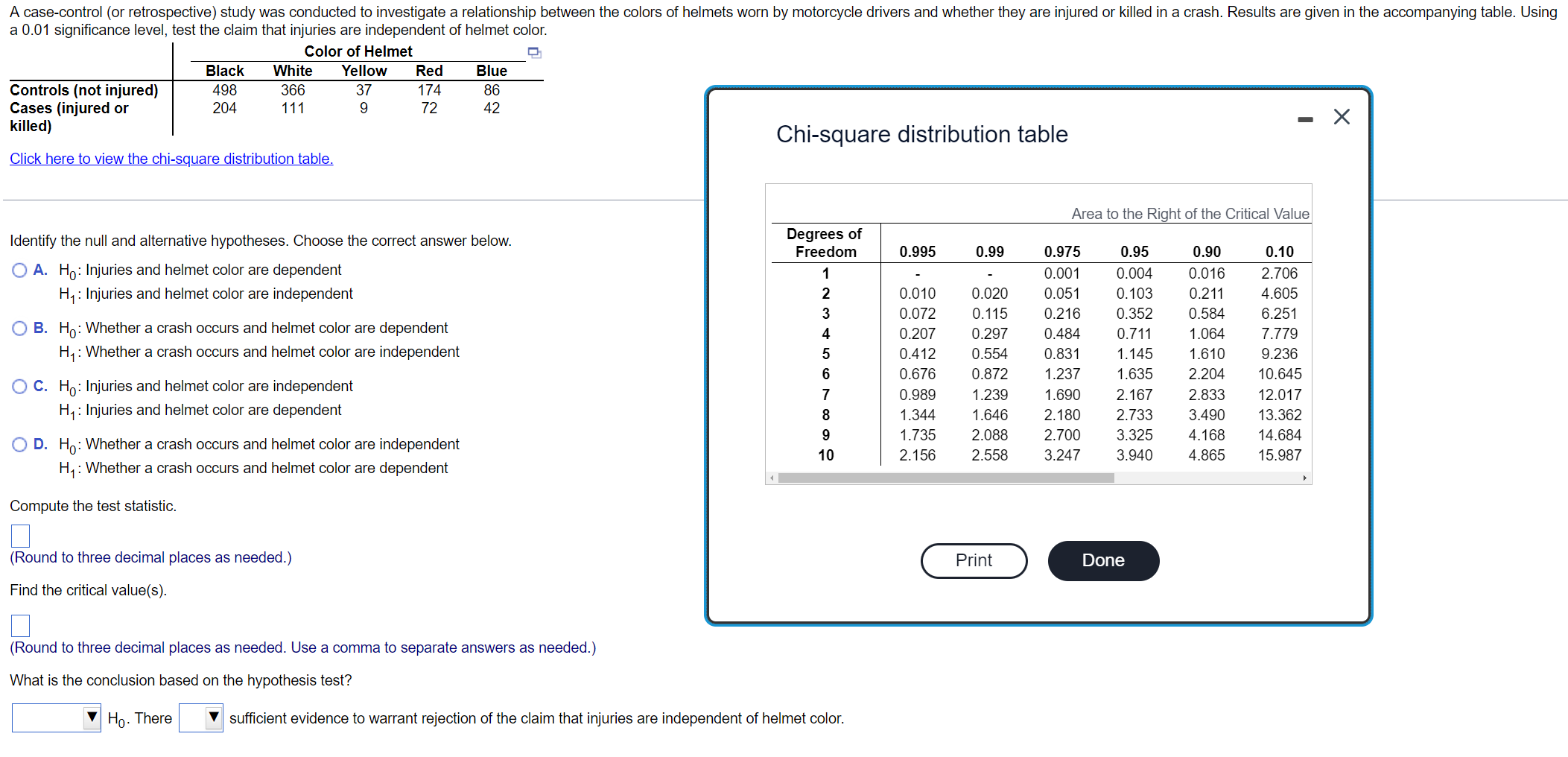Click the left scroll arrow in the chi-square table
The height and width of the screenshot is (757, 1568).
(770, 478)
